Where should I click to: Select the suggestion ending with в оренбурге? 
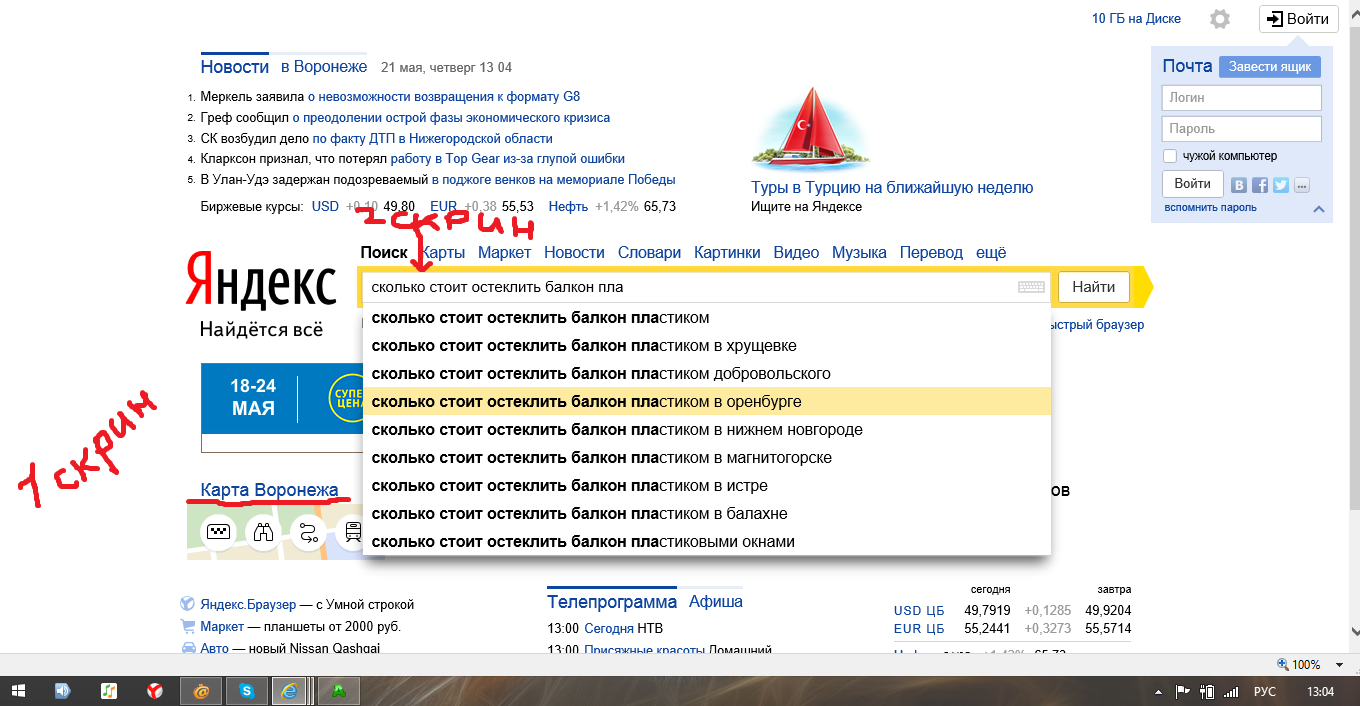707,402
